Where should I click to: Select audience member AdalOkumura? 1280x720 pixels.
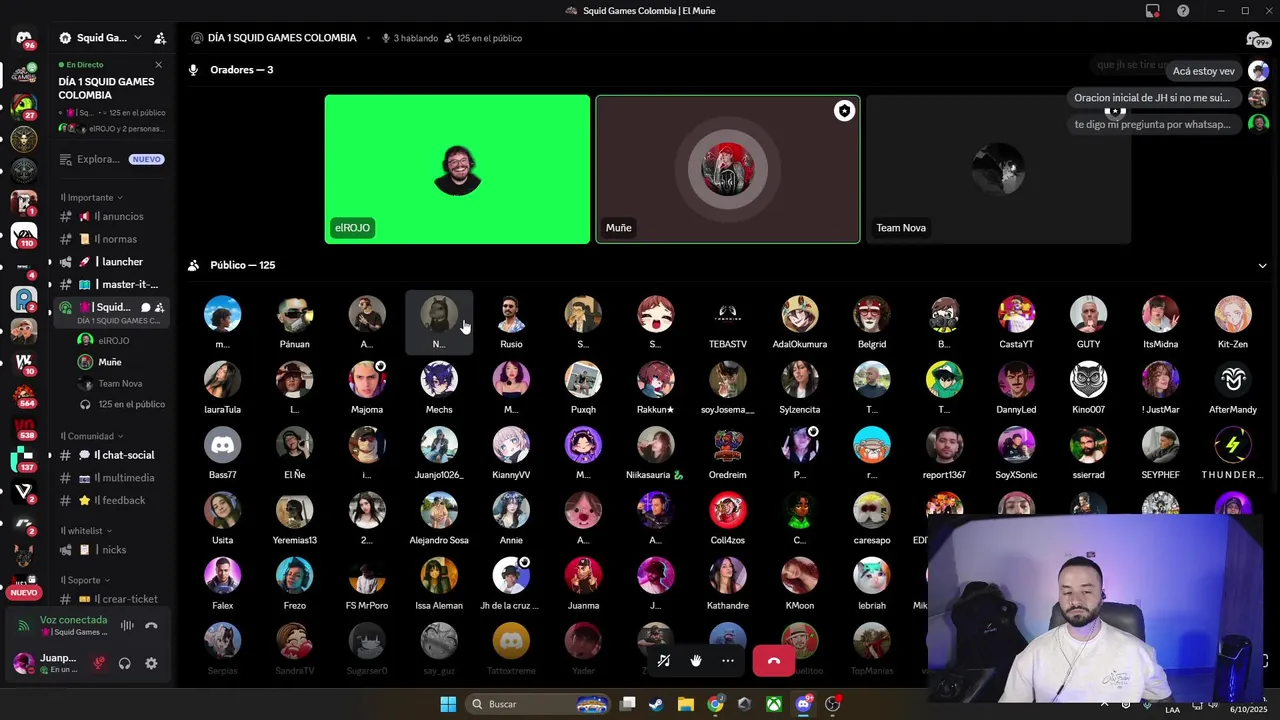pyautogui.click(x=800, y=322)
